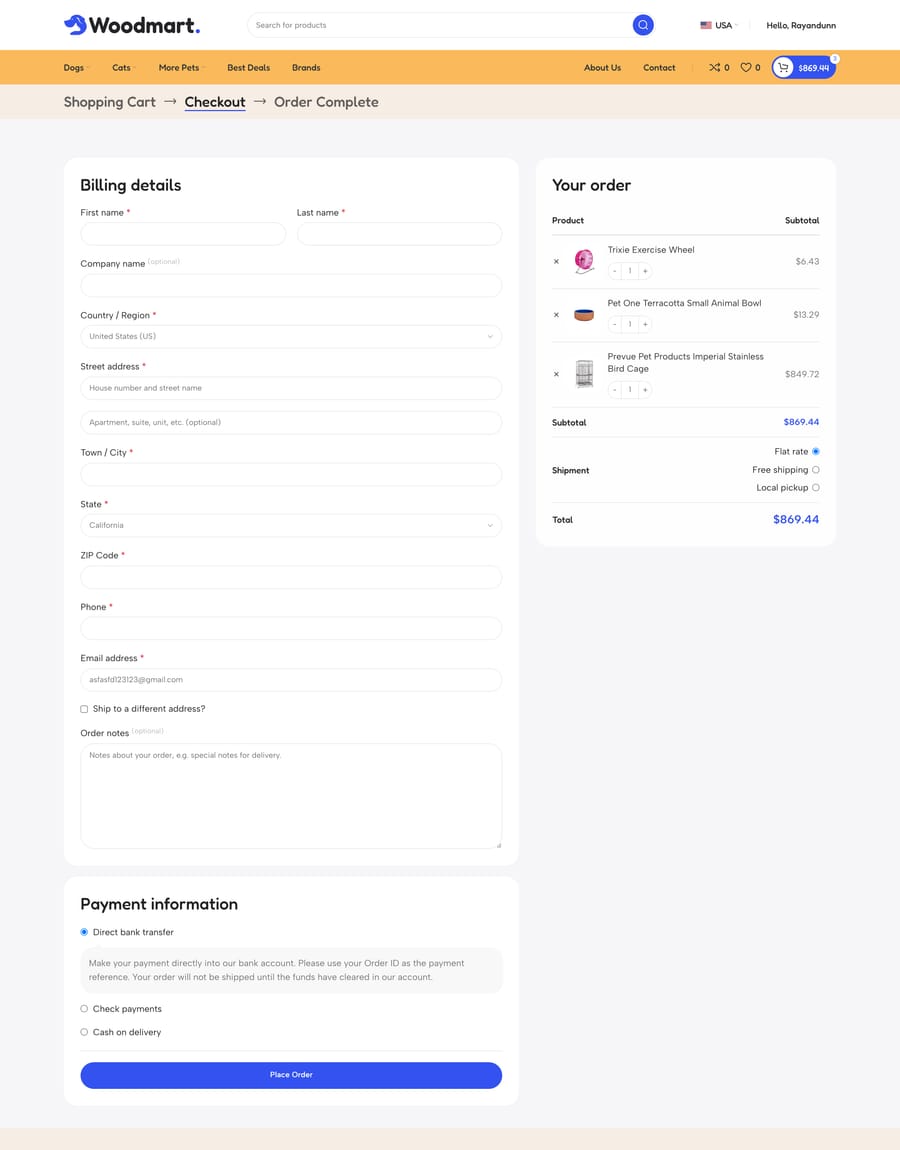Remove Trixie Exercise Wheel with X icon

click(556, 261)
